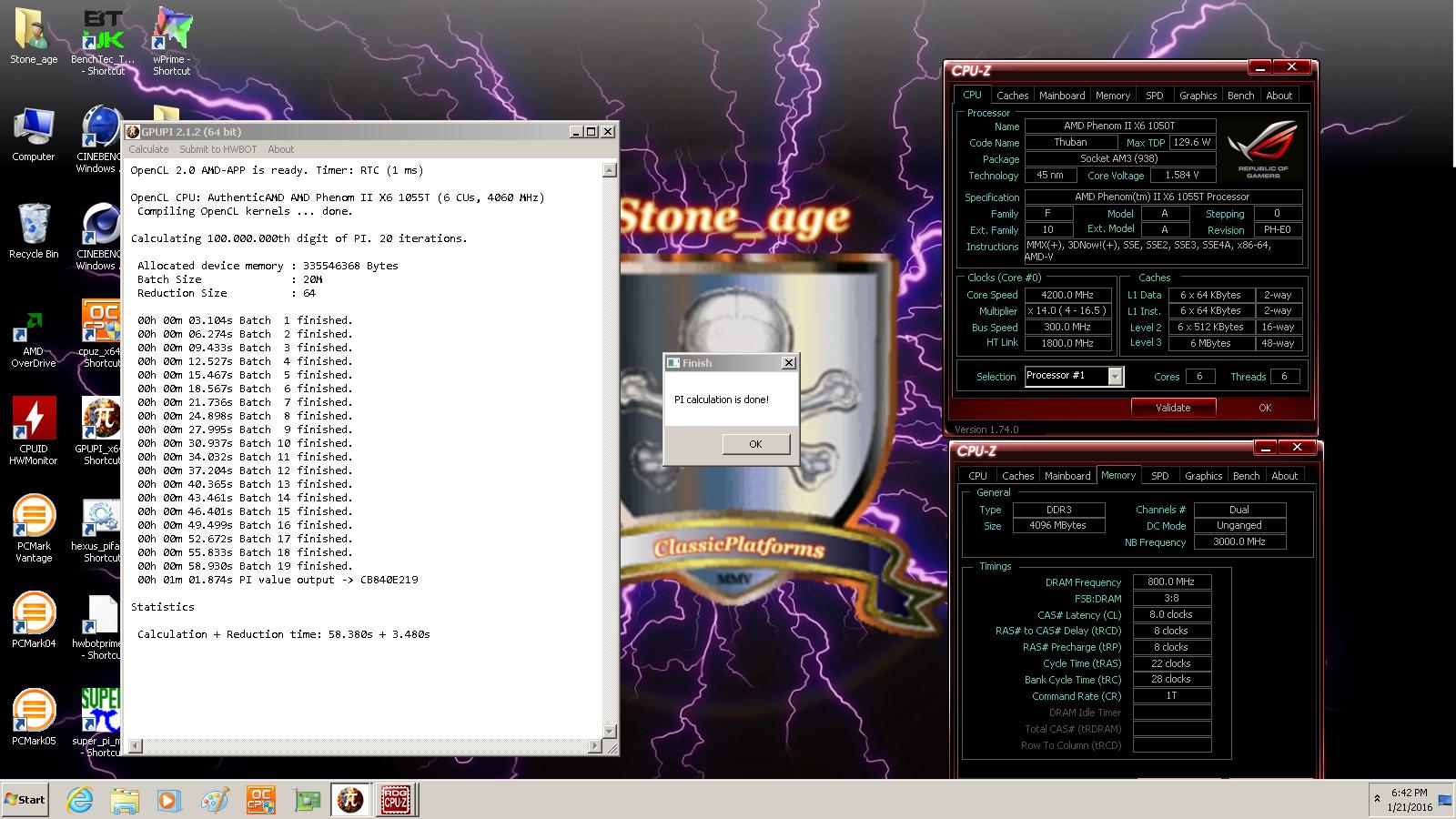Image resolution: width=1456 pixels, height=819 pixels.
Task: Select GPUPI taskbar button
Action: click(x=349, y=800)
